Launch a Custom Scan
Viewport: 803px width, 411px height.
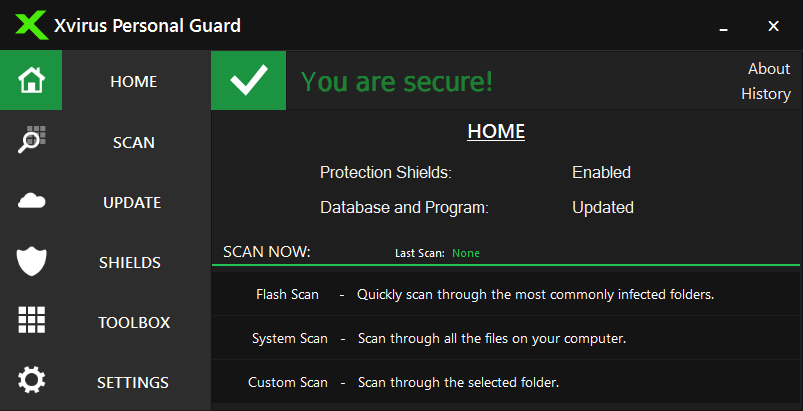(288, 382)
